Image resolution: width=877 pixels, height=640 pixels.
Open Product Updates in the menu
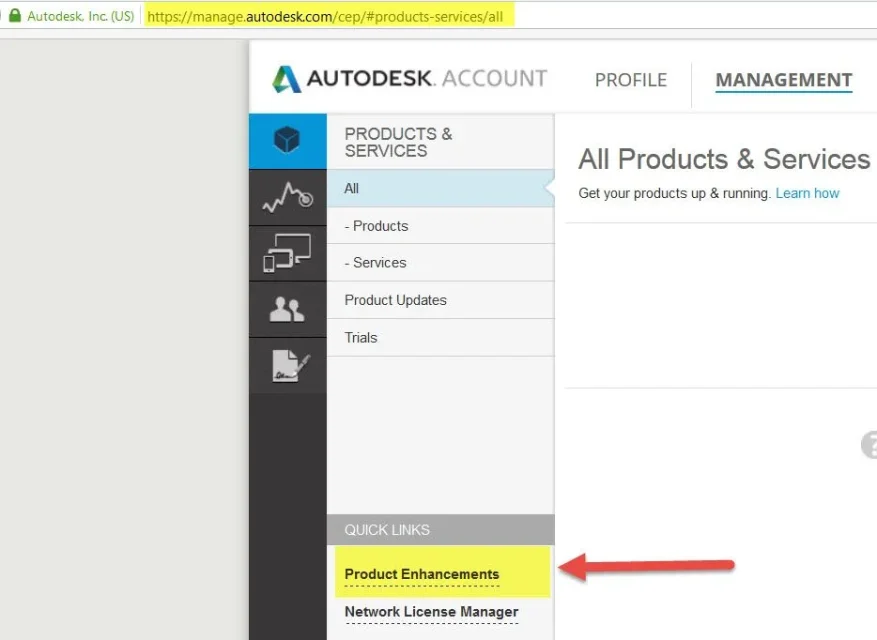click(x=441, y=300)
